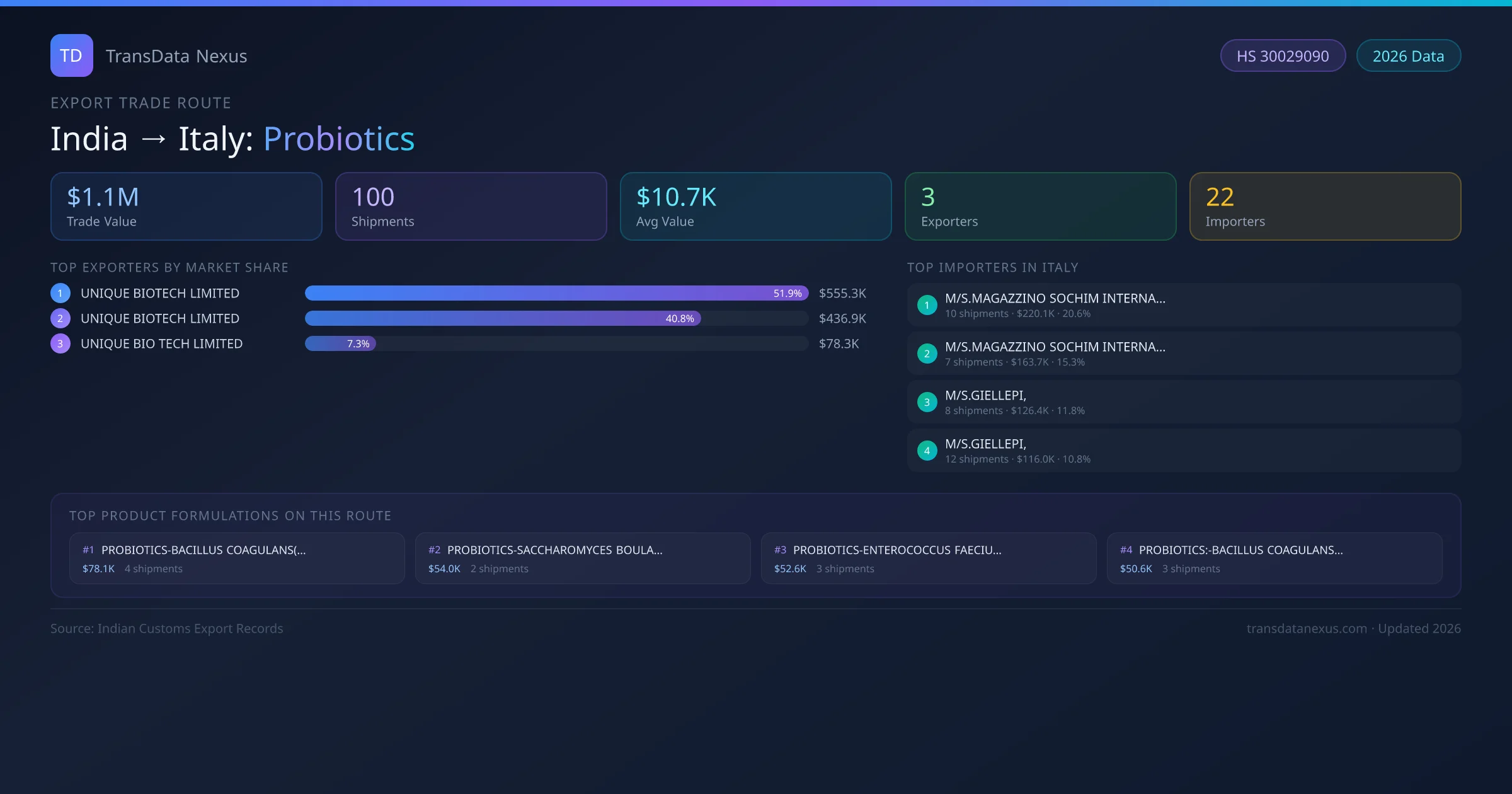Select the 3 Exporters stat card
1512x794 pixels.
click(1039, 206)
